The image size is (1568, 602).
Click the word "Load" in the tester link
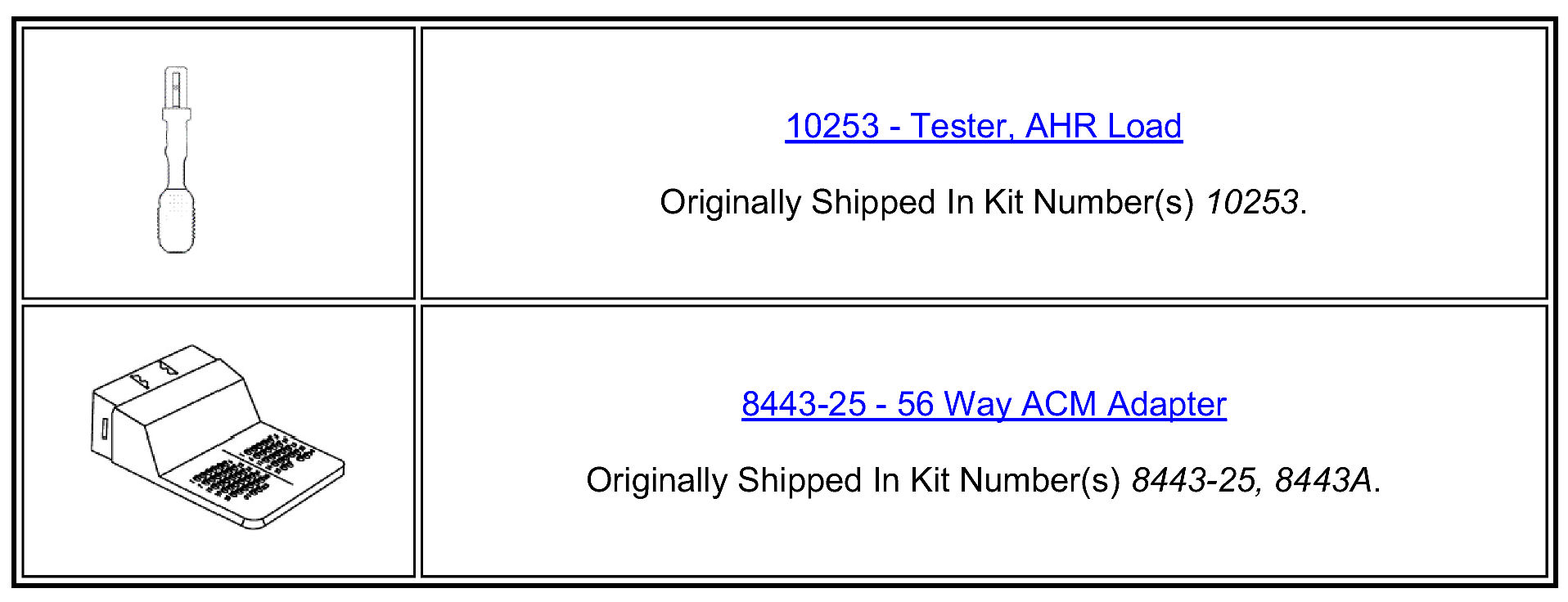tap(1144, 126)
